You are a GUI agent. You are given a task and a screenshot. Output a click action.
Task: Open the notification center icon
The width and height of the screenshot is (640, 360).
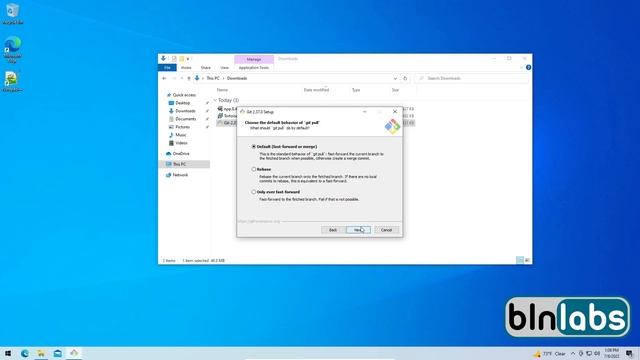click(x=629, y=353)
